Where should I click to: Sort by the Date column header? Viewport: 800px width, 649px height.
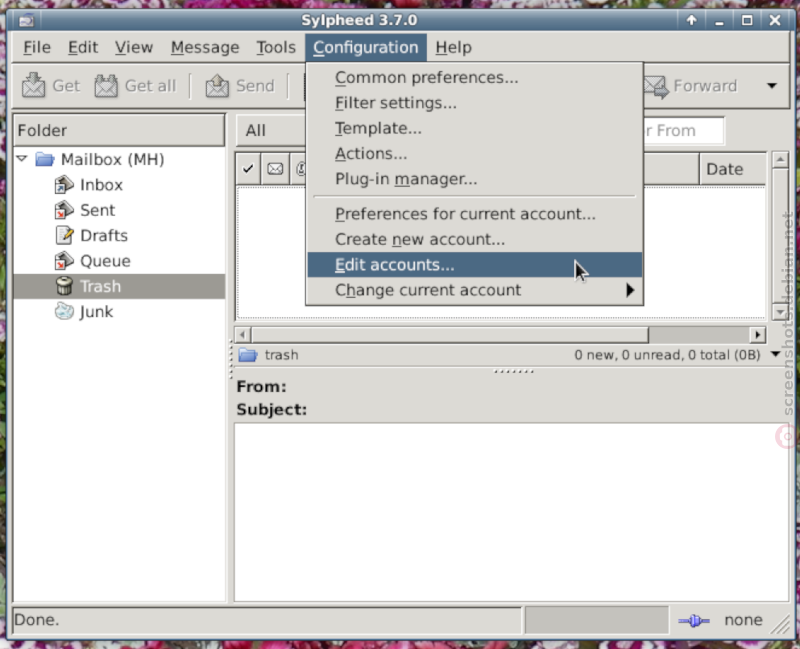[x=732, y=169]
